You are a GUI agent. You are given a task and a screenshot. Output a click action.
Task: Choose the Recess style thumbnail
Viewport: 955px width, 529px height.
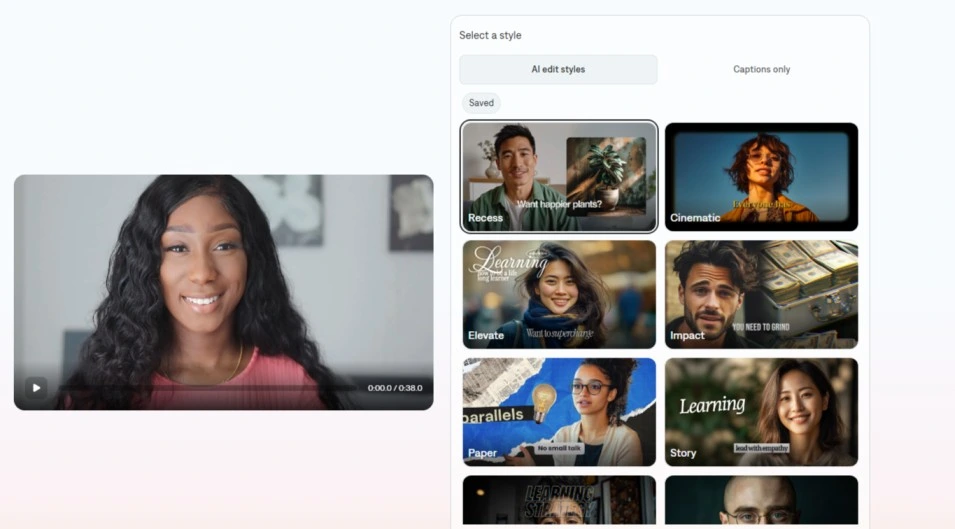pos(559,177)
